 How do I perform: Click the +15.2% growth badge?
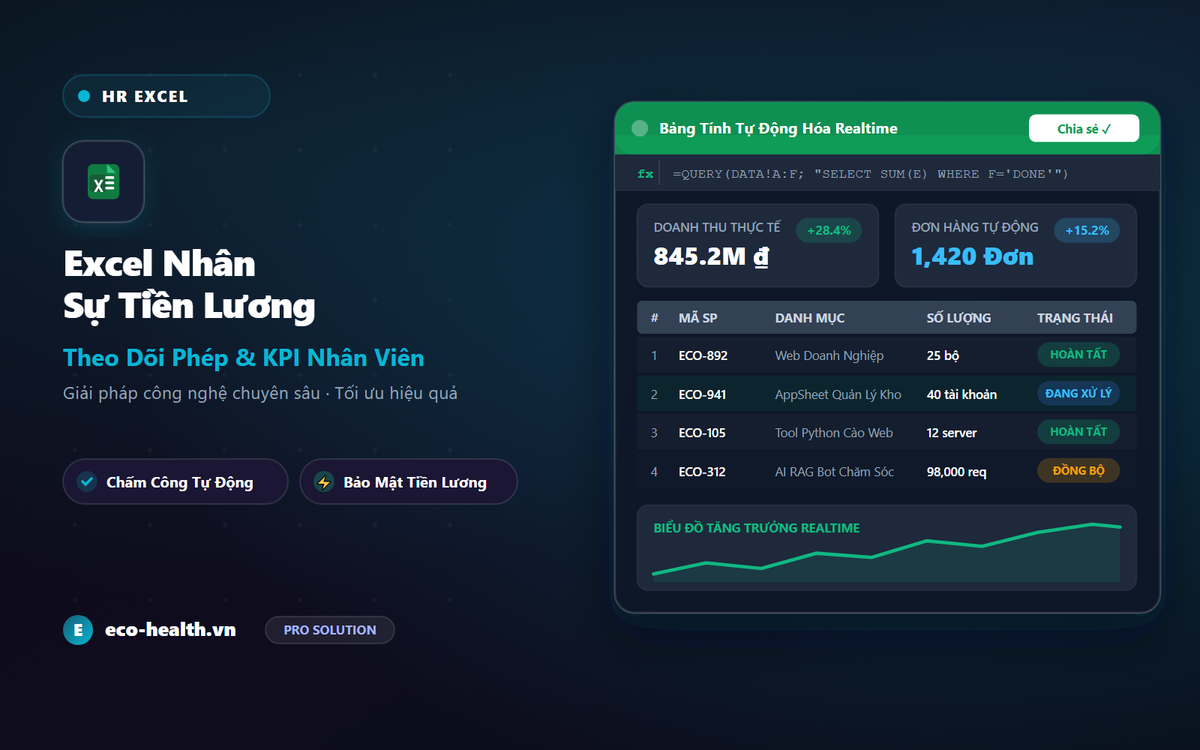point(1087,230)
